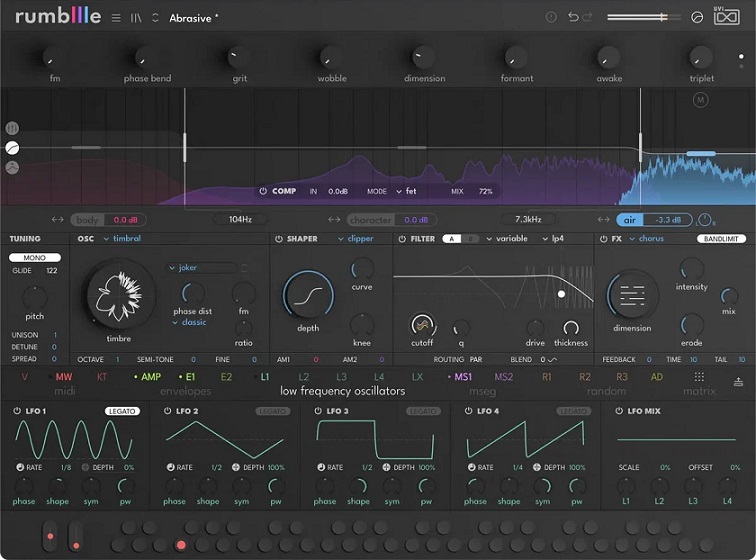Toggle the FILTER power button

[x=402, y=239]
